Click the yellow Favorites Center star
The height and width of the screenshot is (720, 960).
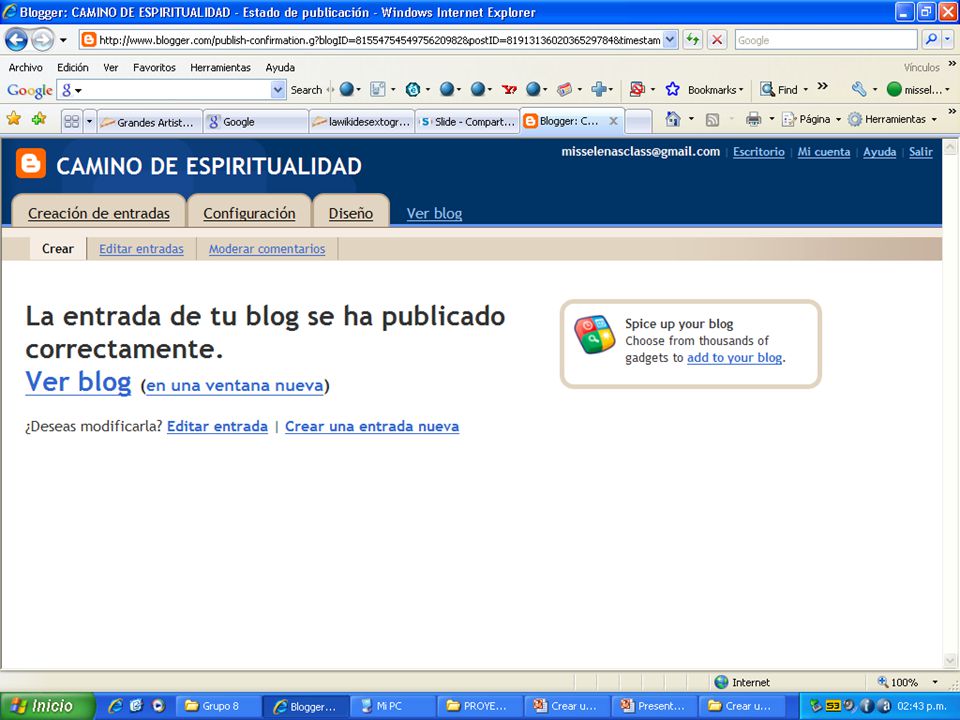point(13,119)
